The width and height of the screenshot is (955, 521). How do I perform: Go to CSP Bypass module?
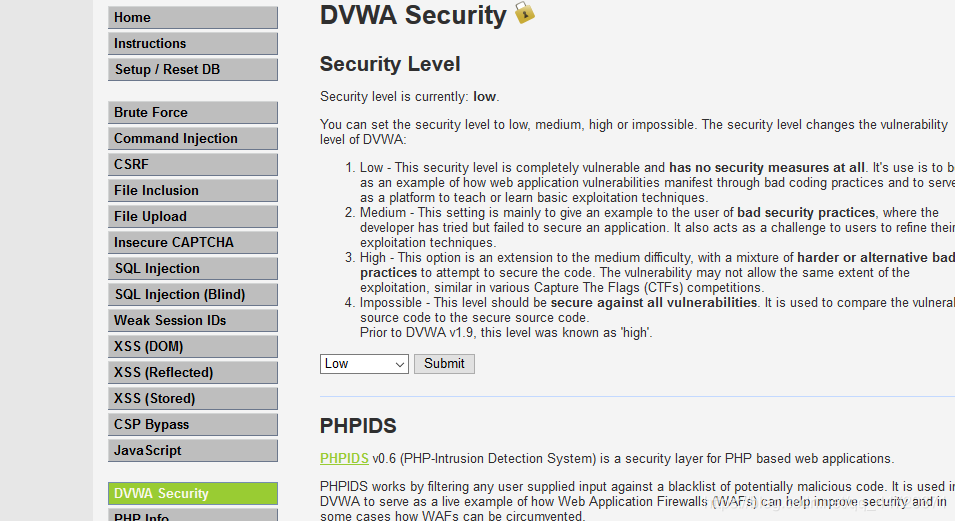[x=192, y=425]
